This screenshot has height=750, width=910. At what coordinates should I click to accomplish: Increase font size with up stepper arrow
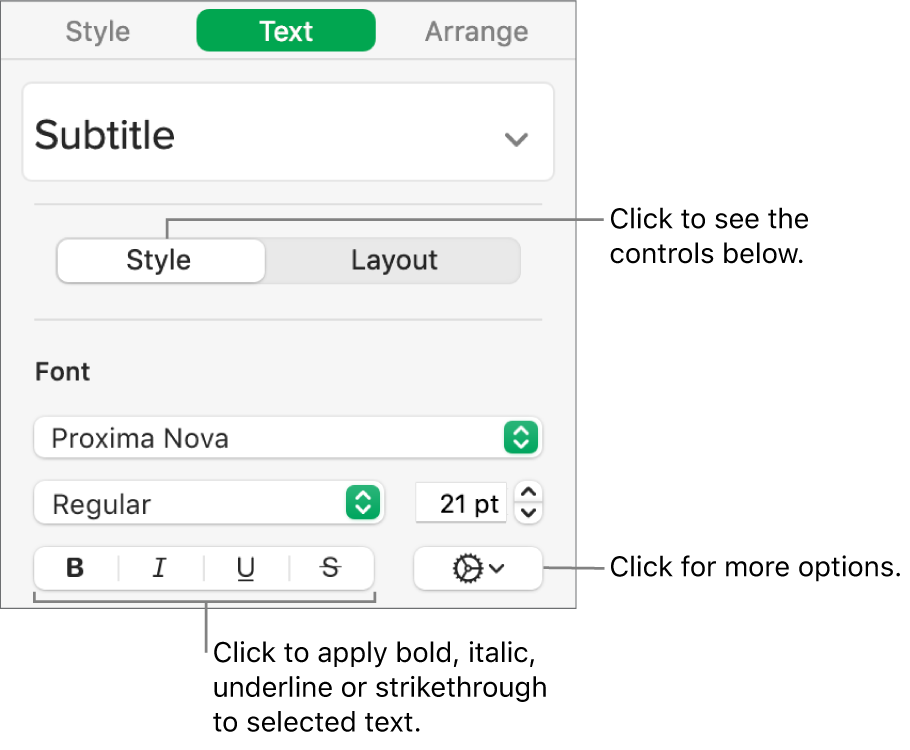(531, 492)
